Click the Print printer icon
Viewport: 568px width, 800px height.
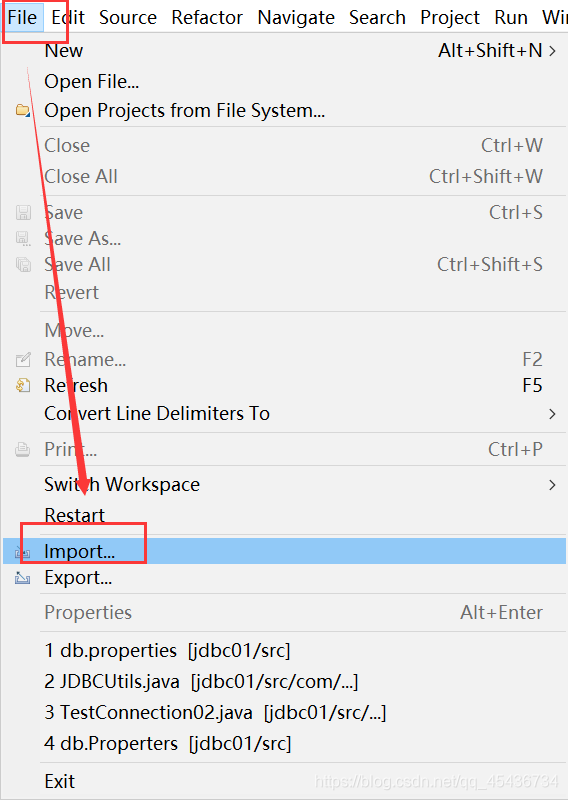pos(23,449)
